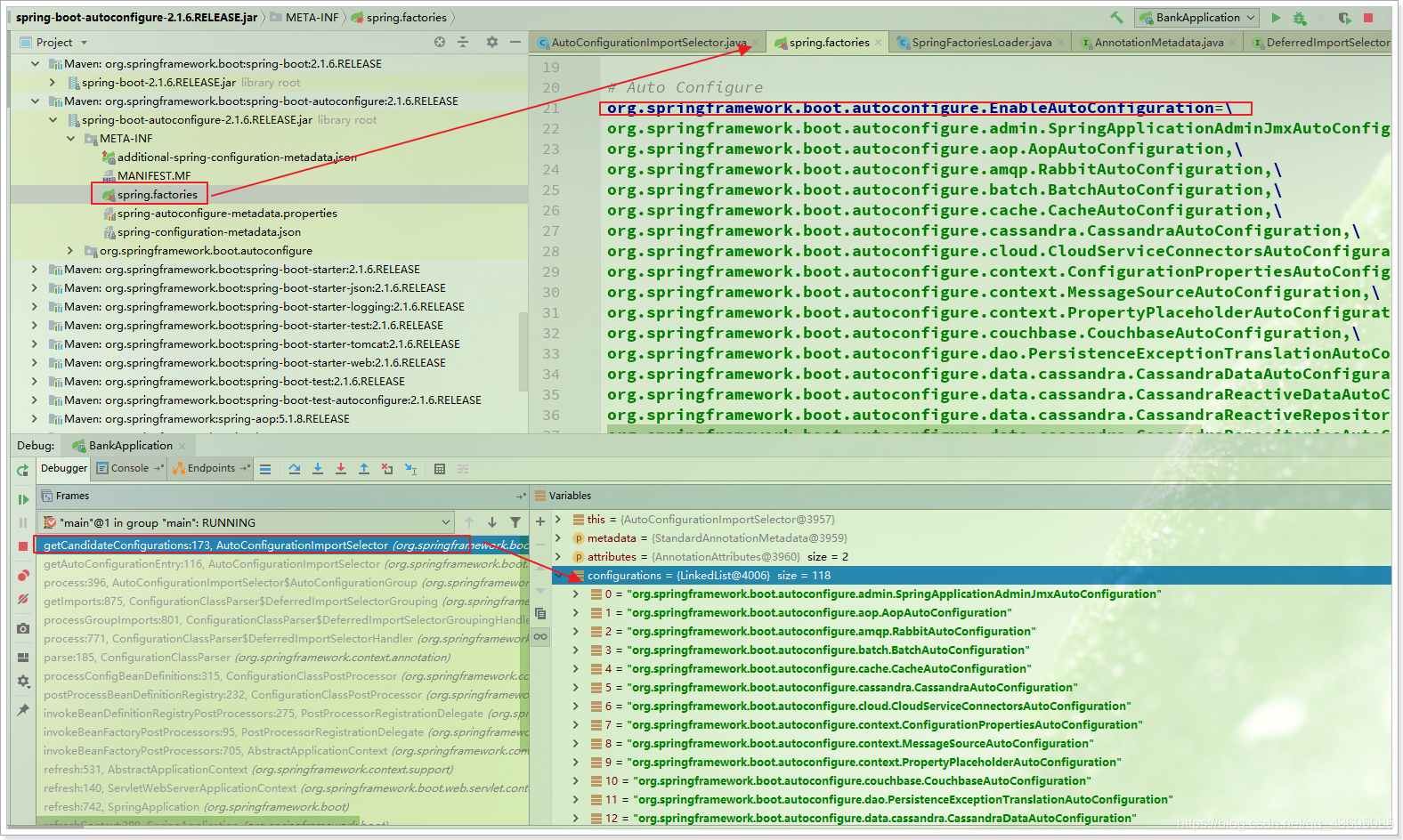Image resolution: width=1403 pixels, height=840 pixels.
Task: Click Run with Coverage icon
Action: (x=1345, y=18)
